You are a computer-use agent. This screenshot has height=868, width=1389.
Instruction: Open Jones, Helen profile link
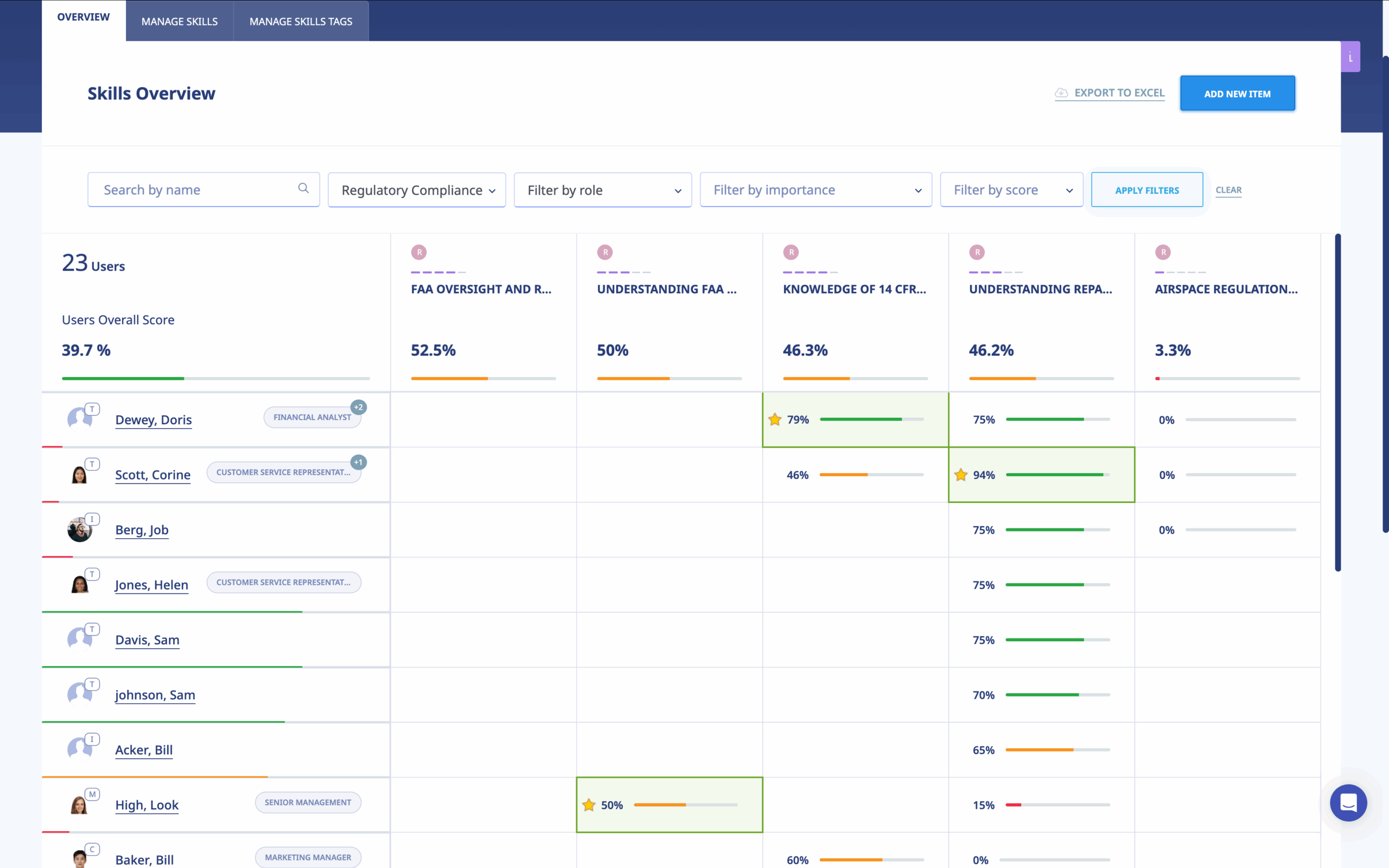pos(151,585)
